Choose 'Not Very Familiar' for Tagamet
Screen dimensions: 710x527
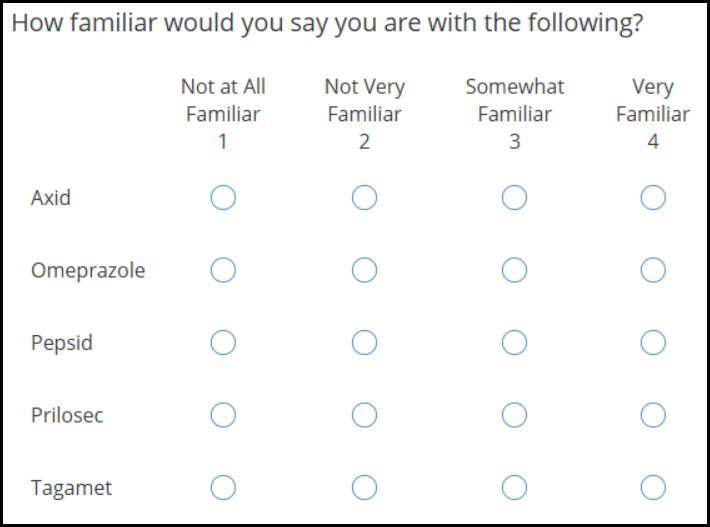(364, 488)
